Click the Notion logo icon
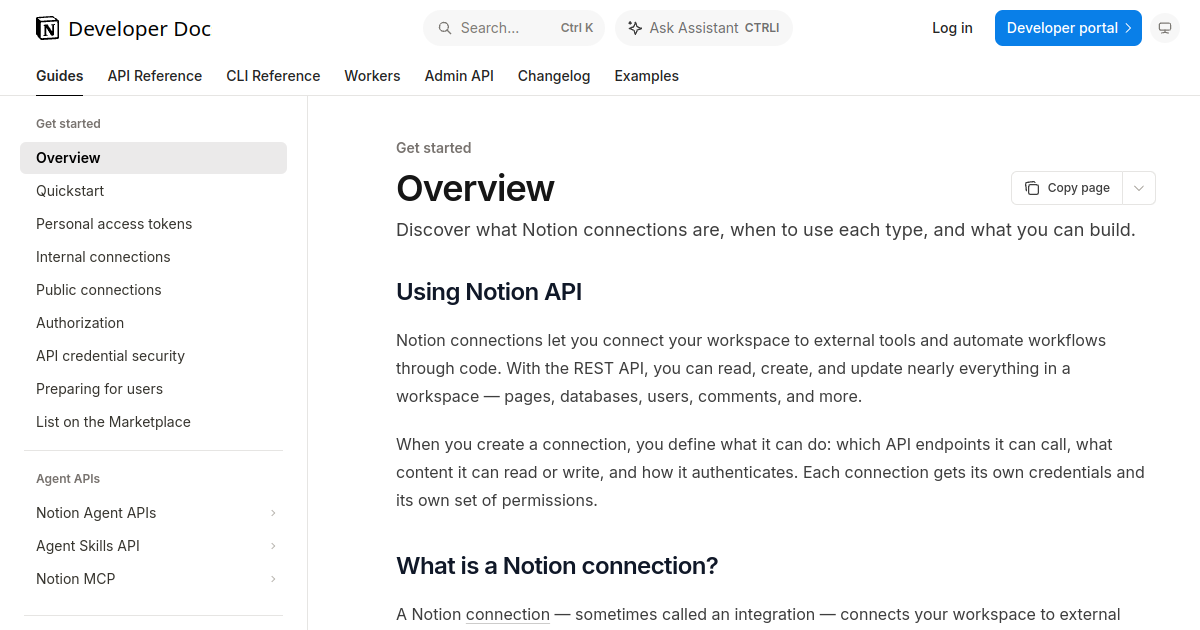 47,29
